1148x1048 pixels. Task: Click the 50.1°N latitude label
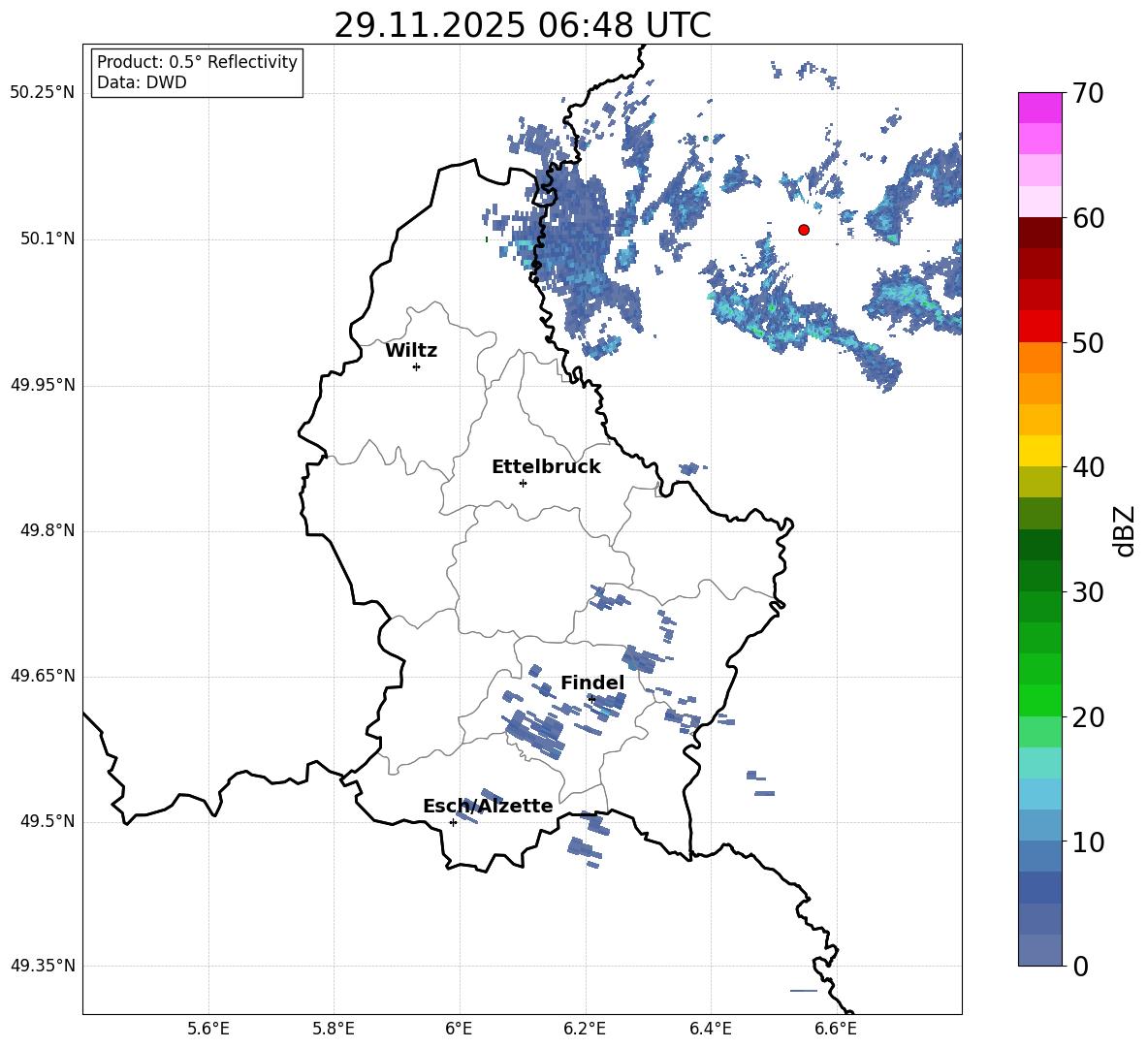pyautogui.click(x=48, y=238)
